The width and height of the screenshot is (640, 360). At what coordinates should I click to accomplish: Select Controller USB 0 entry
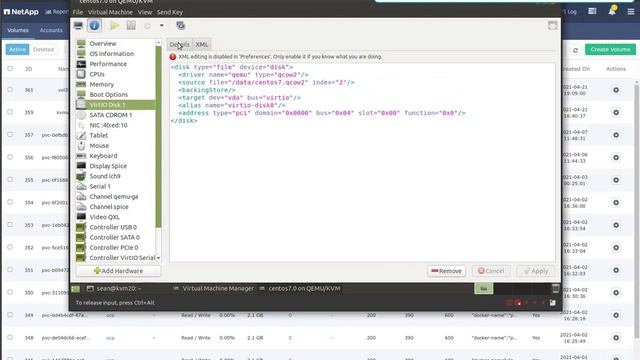(x=115, y=227)
